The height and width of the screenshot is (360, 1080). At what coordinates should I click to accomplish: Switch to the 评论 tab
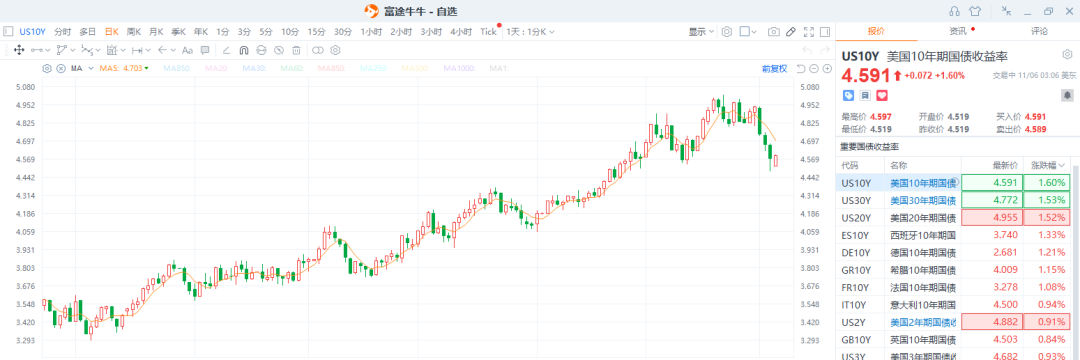[1039, 31]
